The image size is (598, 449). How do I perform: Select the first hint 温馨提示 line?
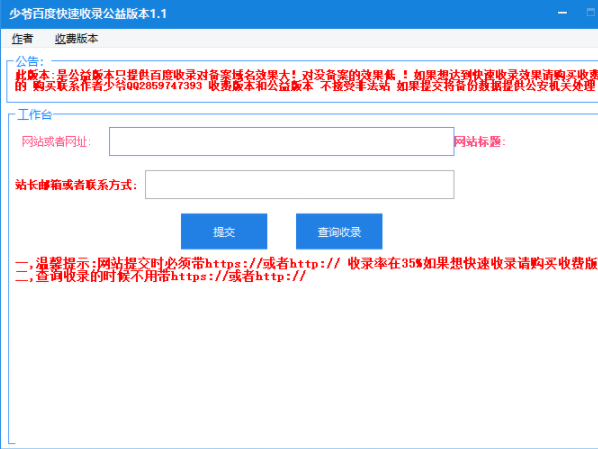[306, 263]
